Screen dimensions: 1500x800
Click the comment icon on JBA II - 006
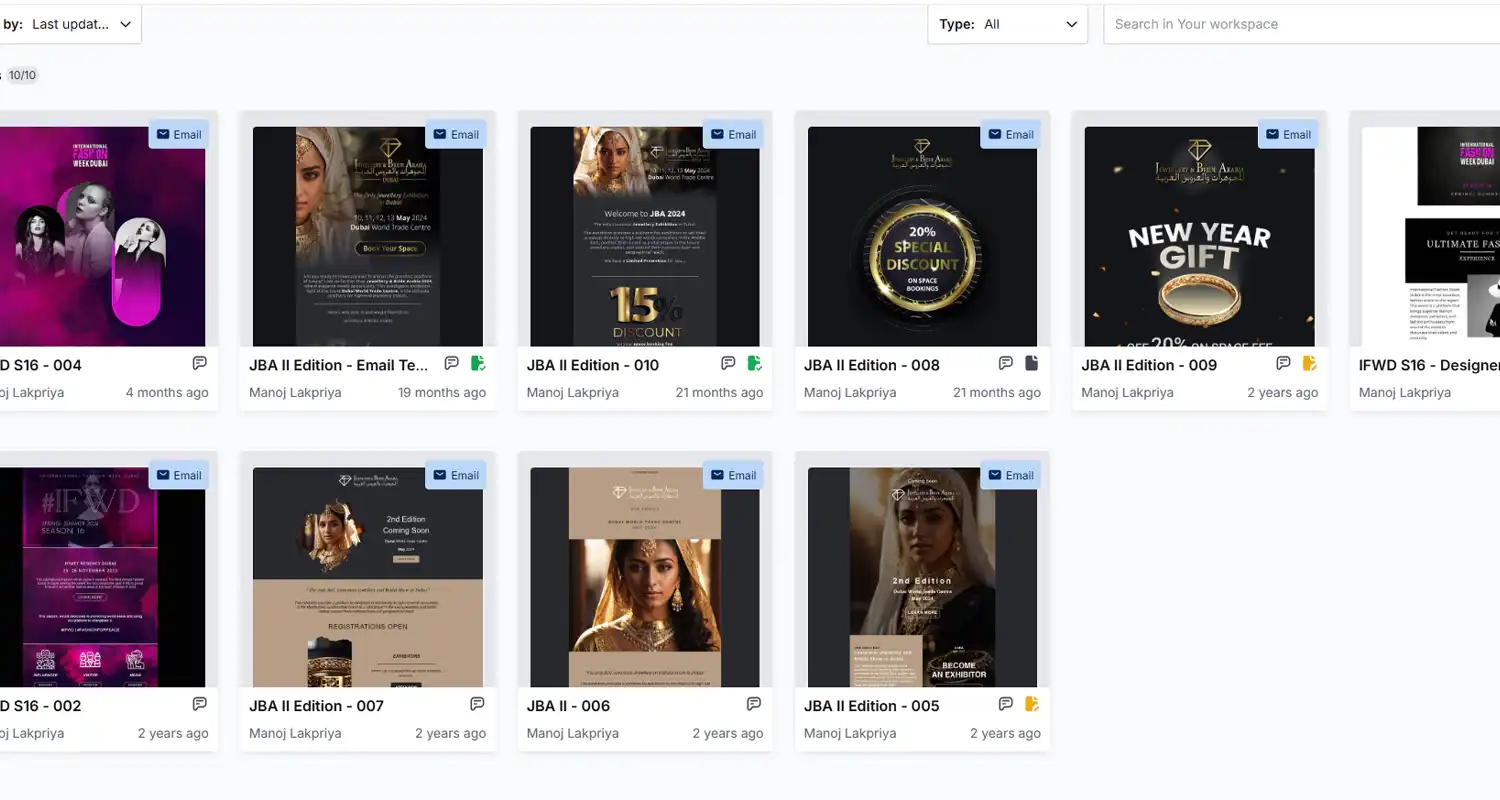tap(754, 703)
